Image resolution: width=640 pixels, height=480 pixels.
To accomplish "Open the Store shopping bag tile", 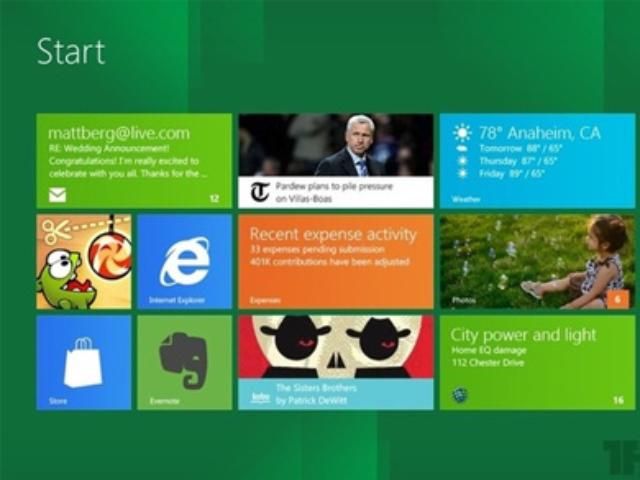I will 84,362.
